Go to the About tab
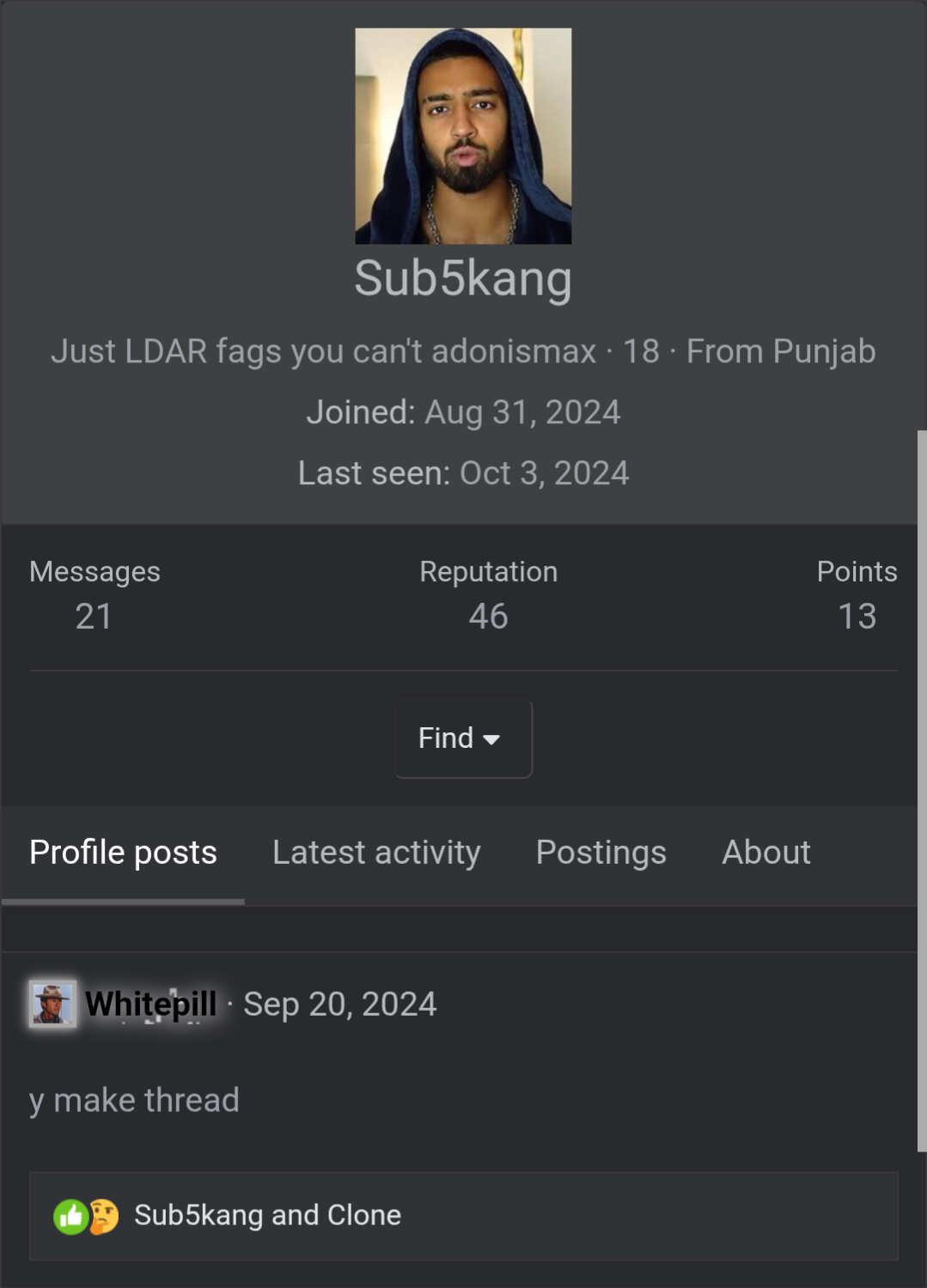The height and width of the screenshot is (1288, 927). tap(765, 853)
